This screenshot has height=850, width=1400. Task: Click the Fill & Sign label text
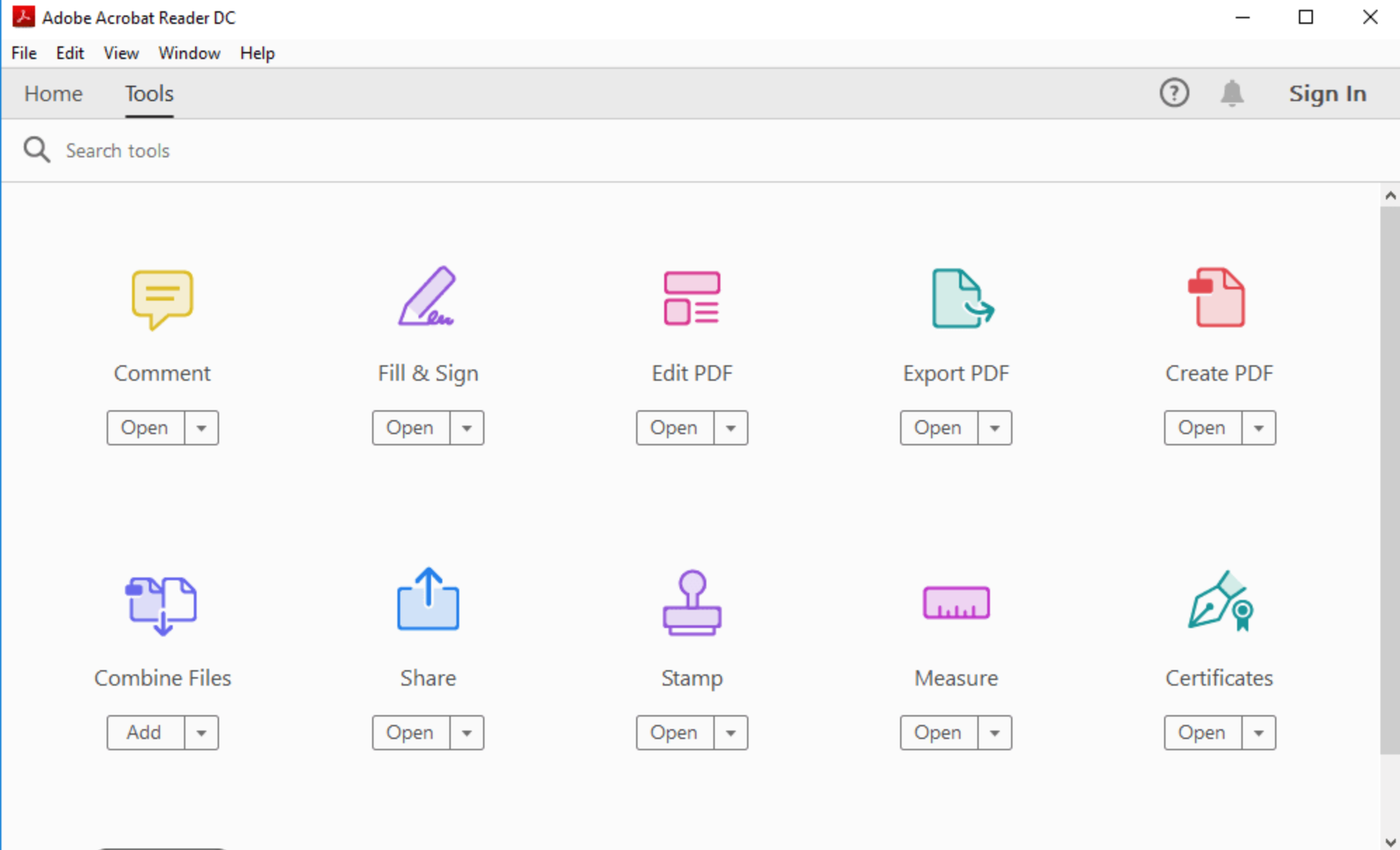[428, 373]
